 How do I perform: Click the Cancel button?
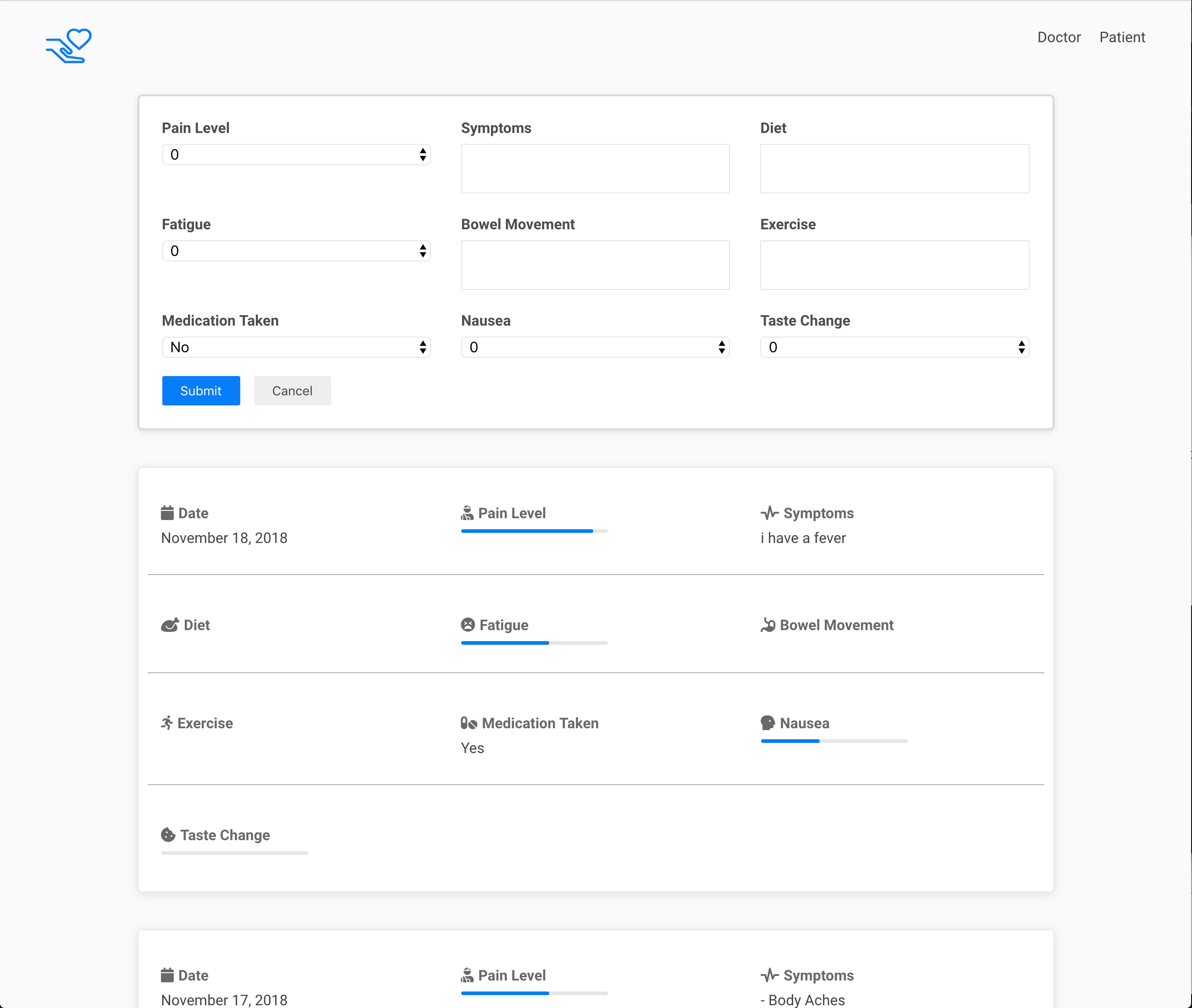point(292,391)
